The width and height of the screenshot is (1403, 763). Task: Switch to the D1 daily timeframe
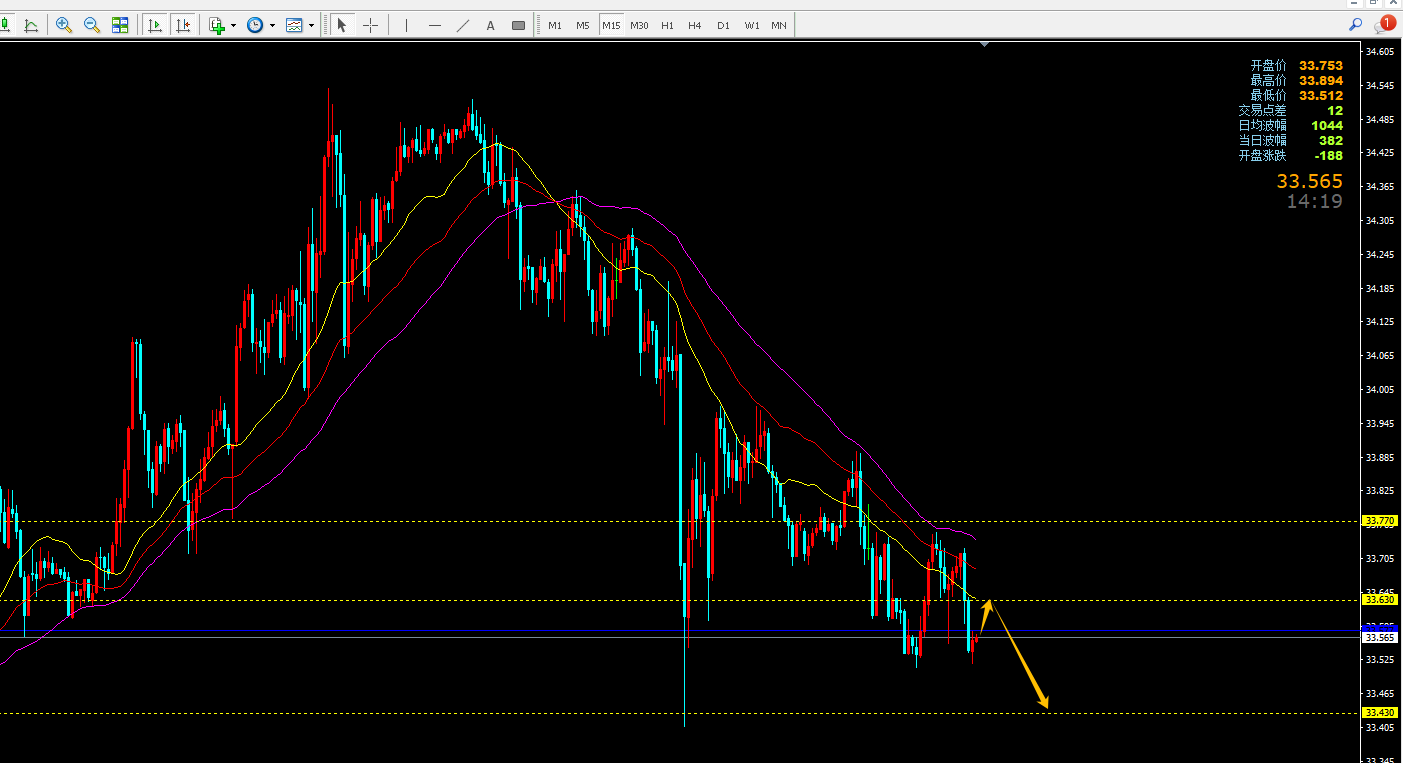tap(723, 25)
